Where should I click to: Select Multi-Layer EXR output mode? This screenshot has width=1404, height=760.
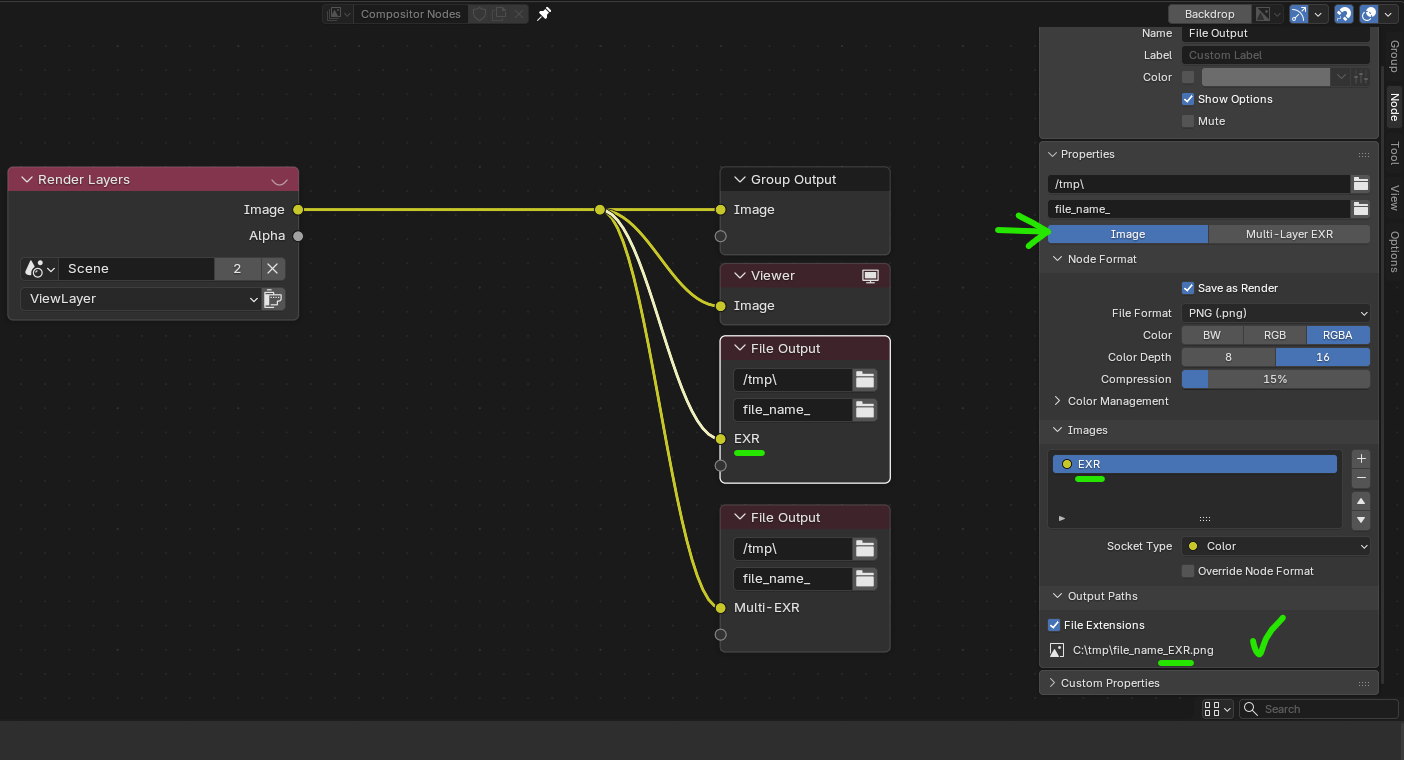(1289, 234)
